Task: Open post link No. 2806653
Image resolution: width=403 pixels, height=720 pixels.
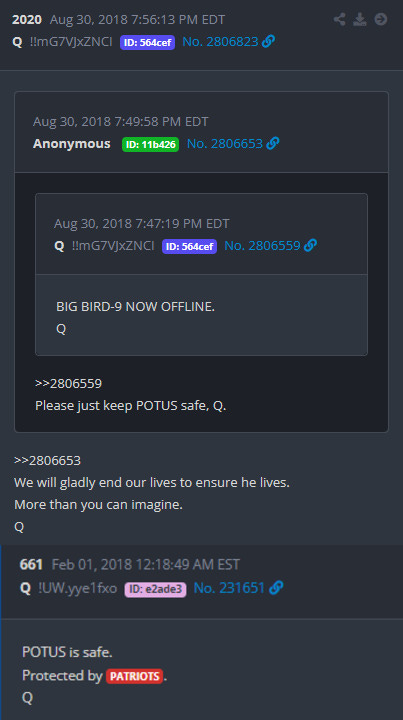Action: coord(225,144)
